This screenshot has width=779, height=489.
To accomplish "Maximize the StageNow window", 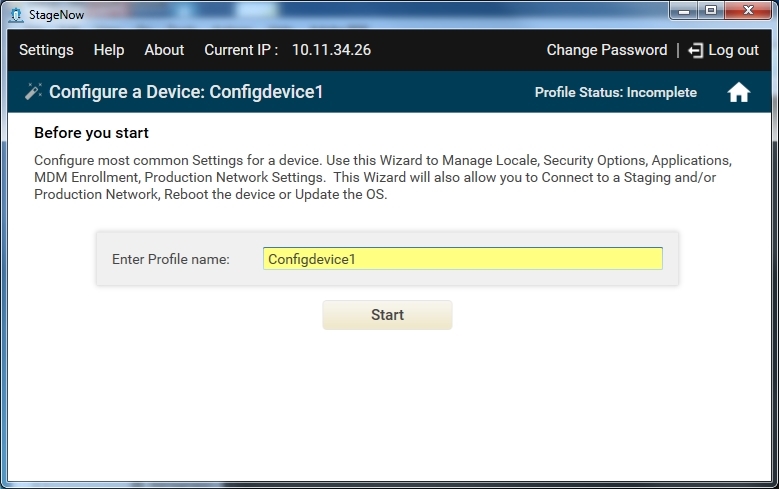I will click(711, 10).
